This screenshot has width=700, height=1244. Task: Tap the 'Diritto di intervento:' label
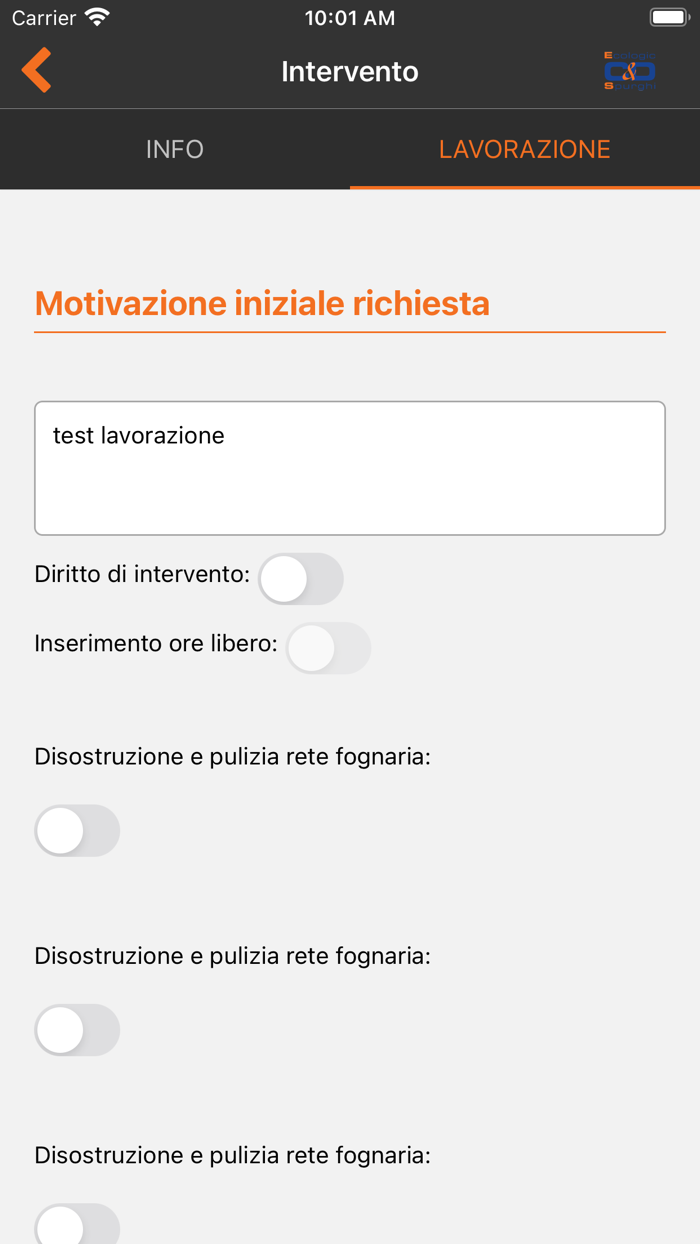pos(142,575)
